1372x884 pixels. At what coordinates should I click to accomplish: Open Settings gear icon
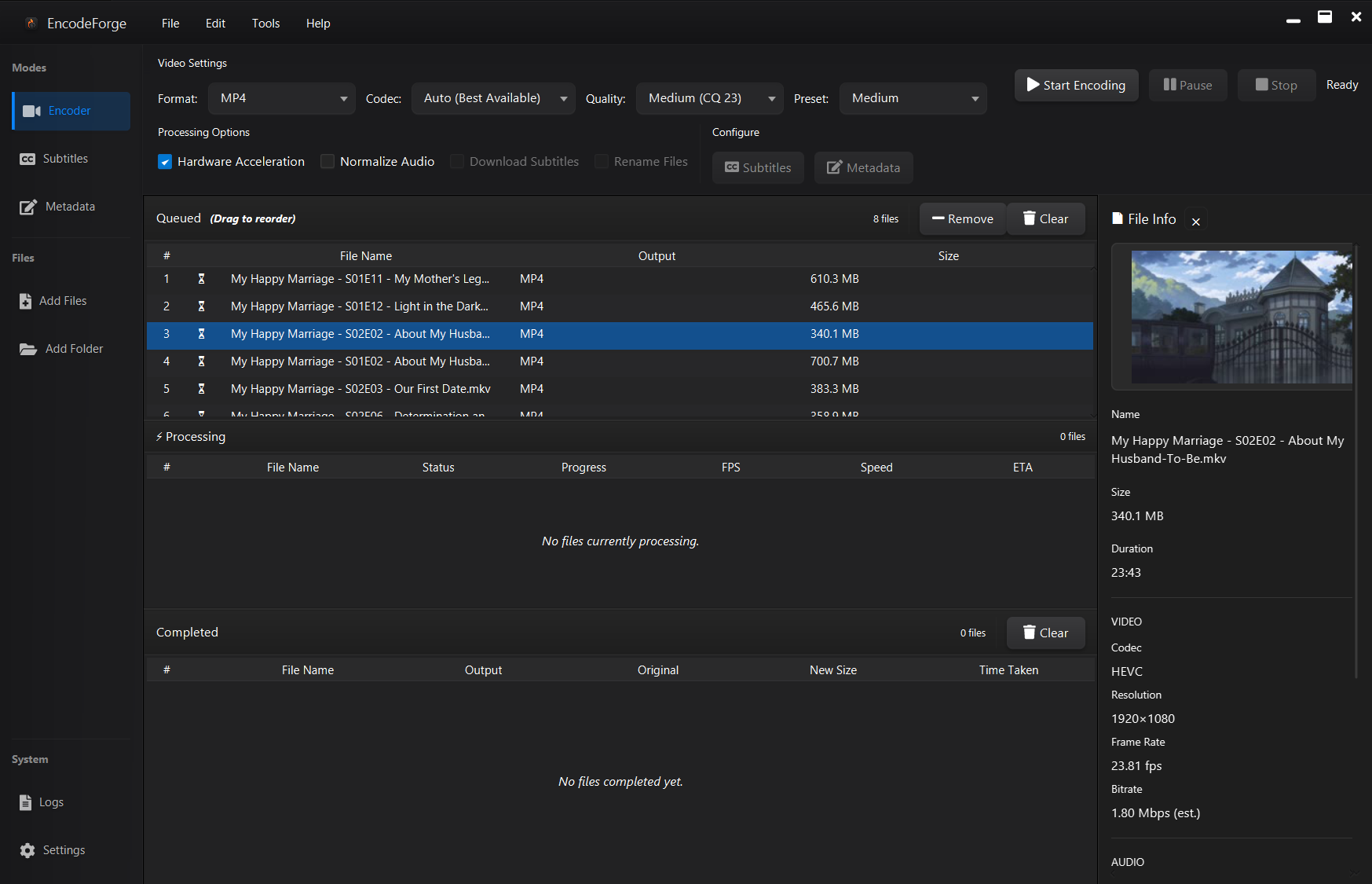[x=27, y=850]
